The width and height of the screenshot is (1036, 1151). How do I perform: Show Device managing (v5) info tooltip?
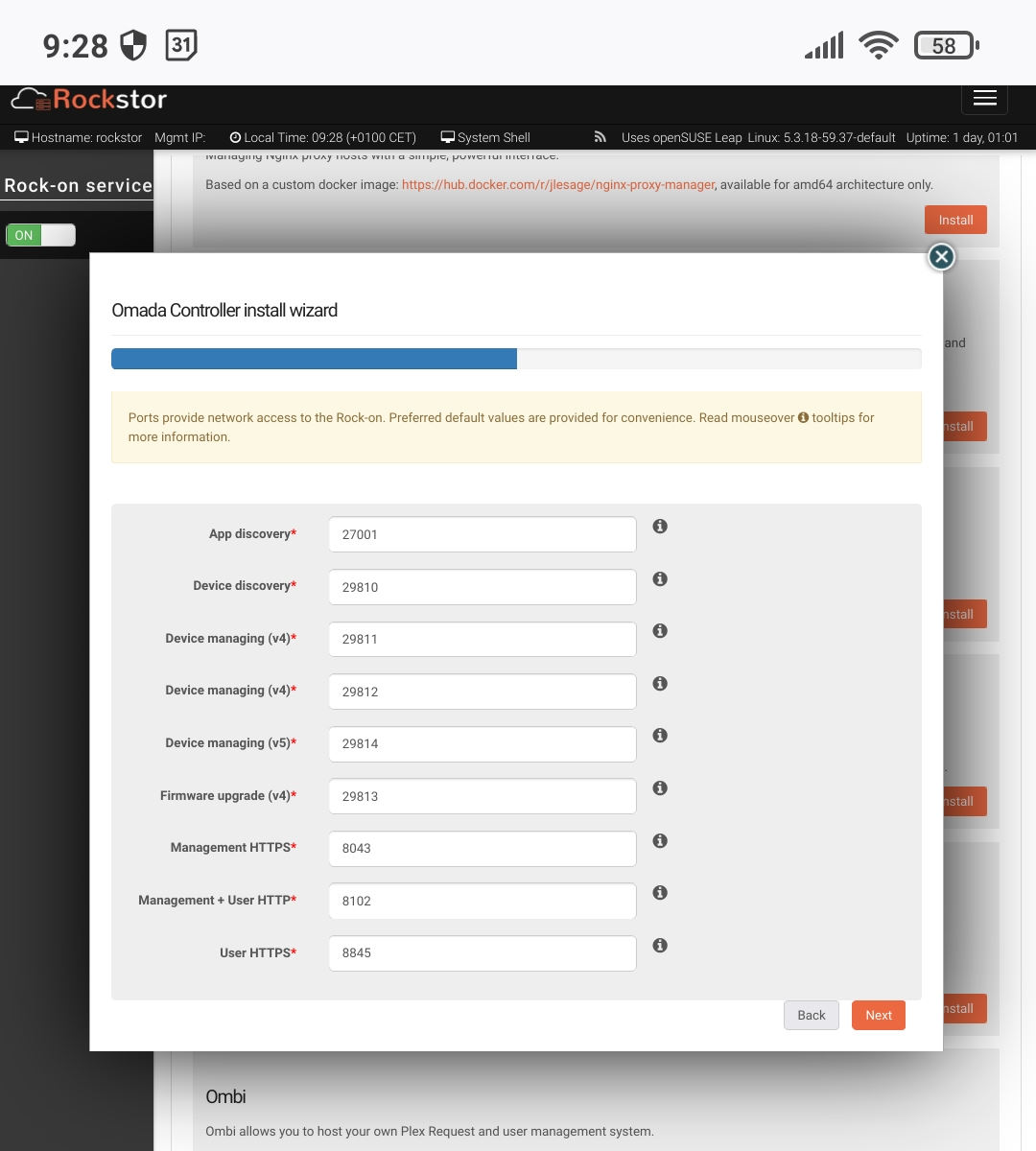click(x=660, y=736)
